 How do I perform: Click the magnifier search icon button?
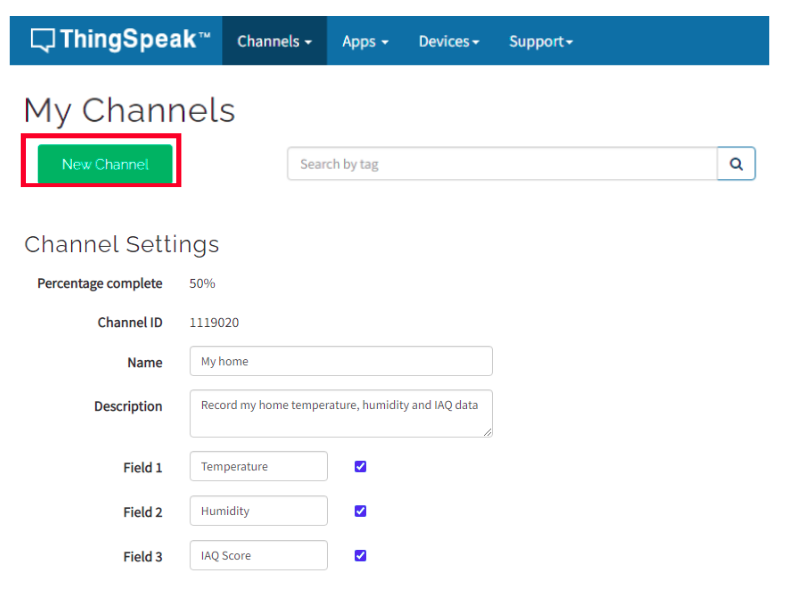point(736,164)
